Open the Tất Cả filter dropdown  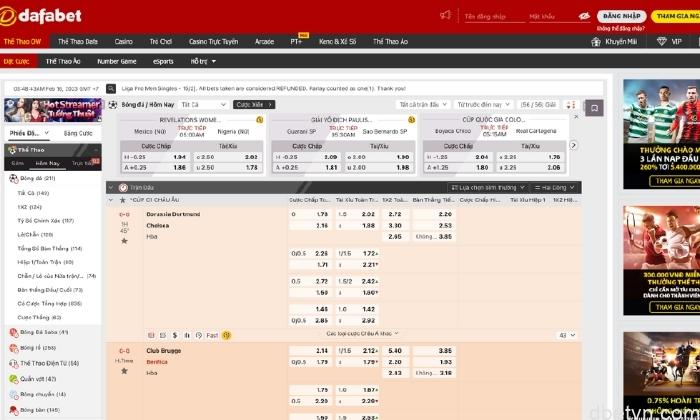pos(204,104)
